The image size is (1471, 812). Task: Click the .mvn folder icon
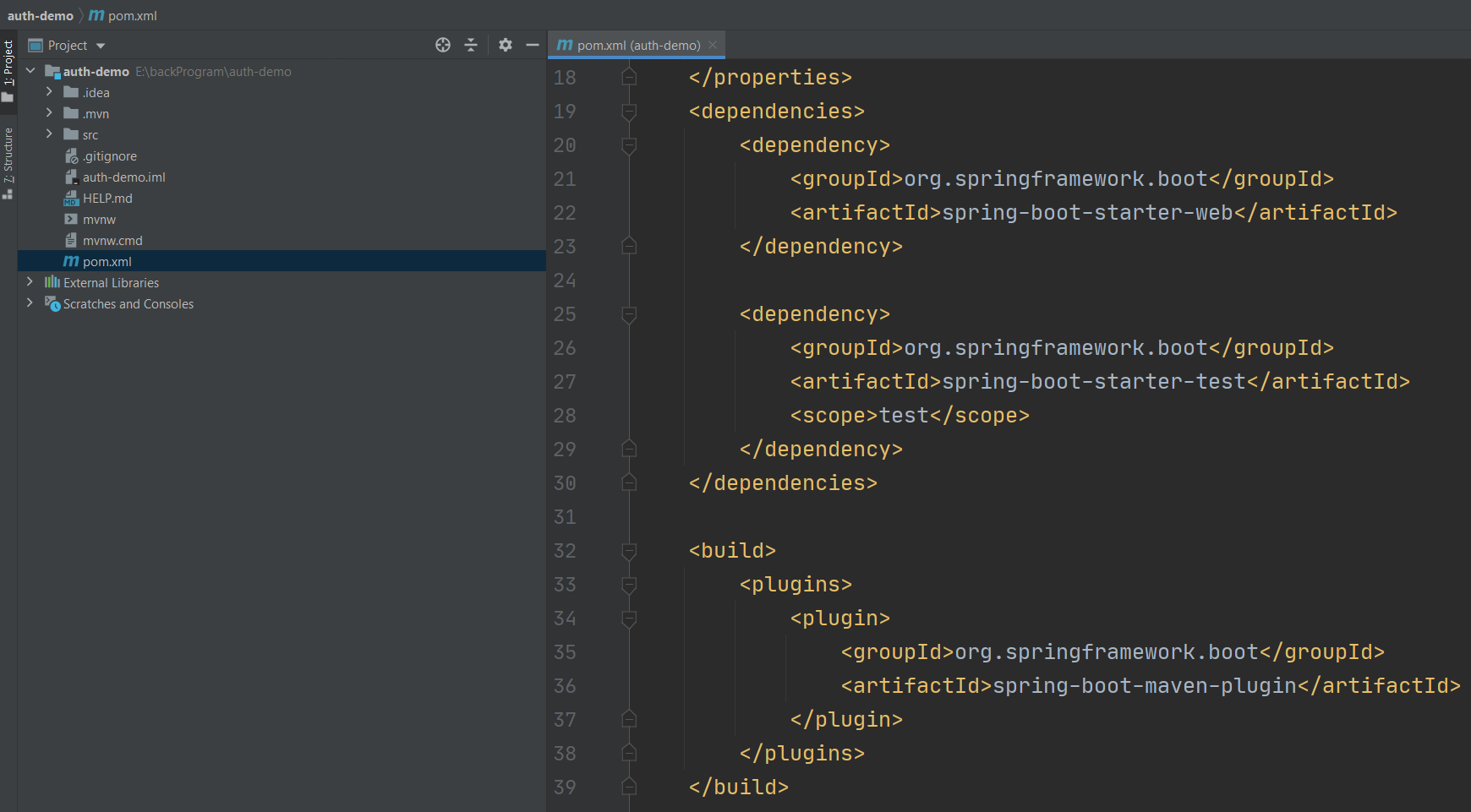(x=71, y=113)
